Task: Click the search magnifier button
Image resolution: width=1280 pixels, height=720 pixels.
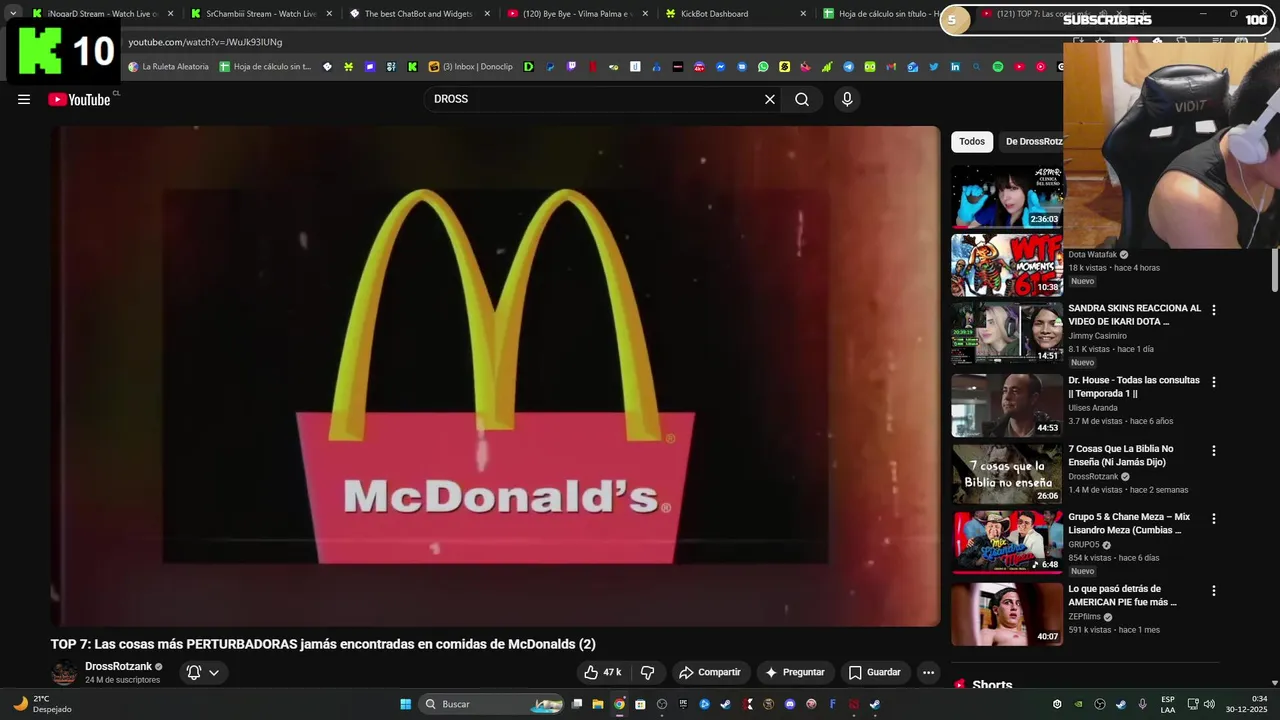Action: point(802,99)
